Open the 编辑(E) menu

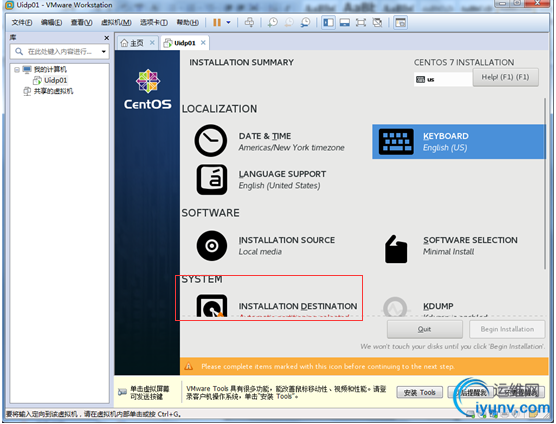point(51,23)
